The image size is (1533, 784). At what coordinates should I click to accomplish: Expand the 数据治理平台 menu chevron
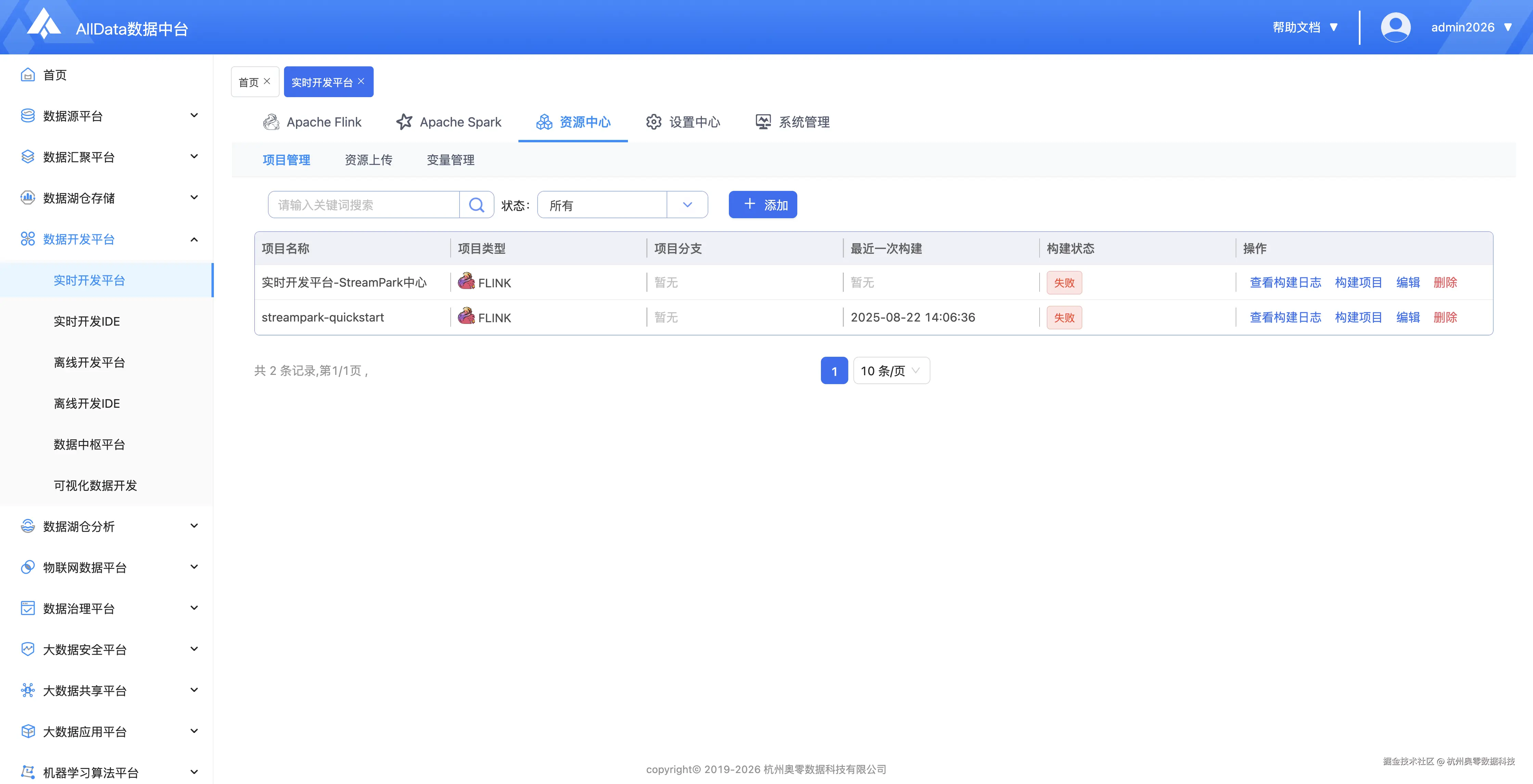[194, 608]
